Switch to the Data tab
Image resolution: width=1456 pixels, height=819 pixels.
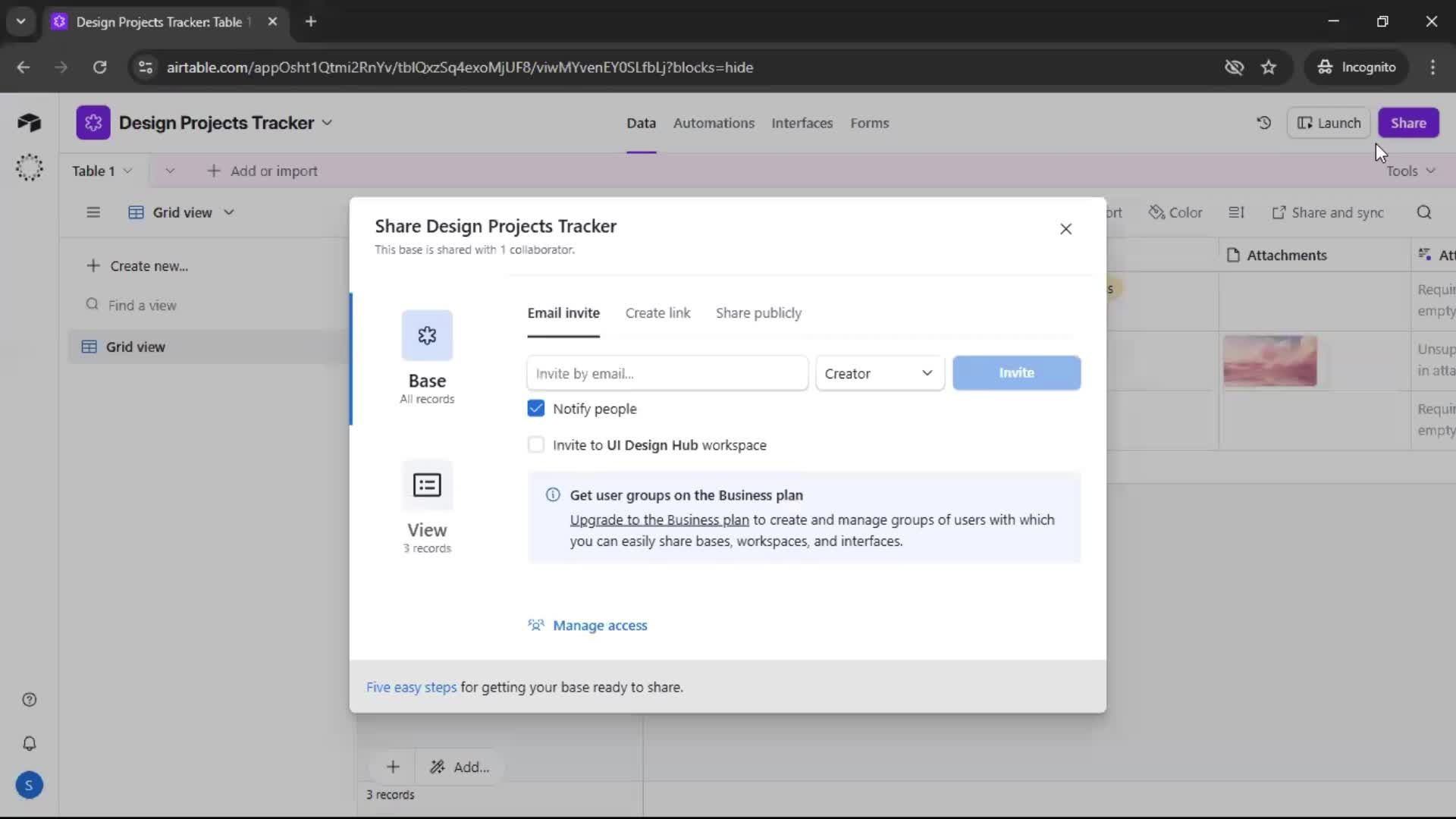coord(641,123)
